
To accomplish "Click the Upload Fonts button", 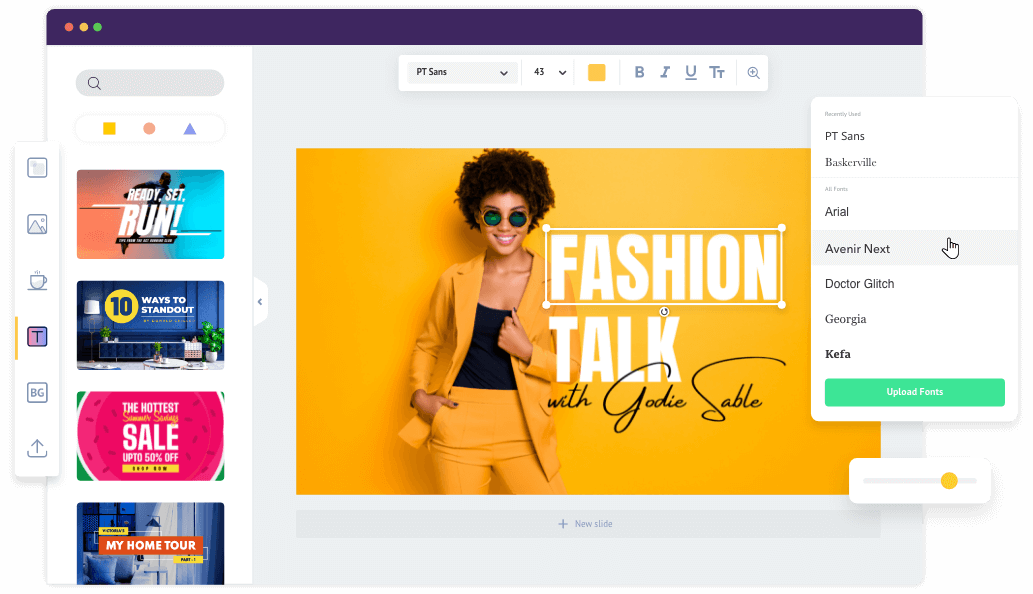I will [x=914, y=392].
